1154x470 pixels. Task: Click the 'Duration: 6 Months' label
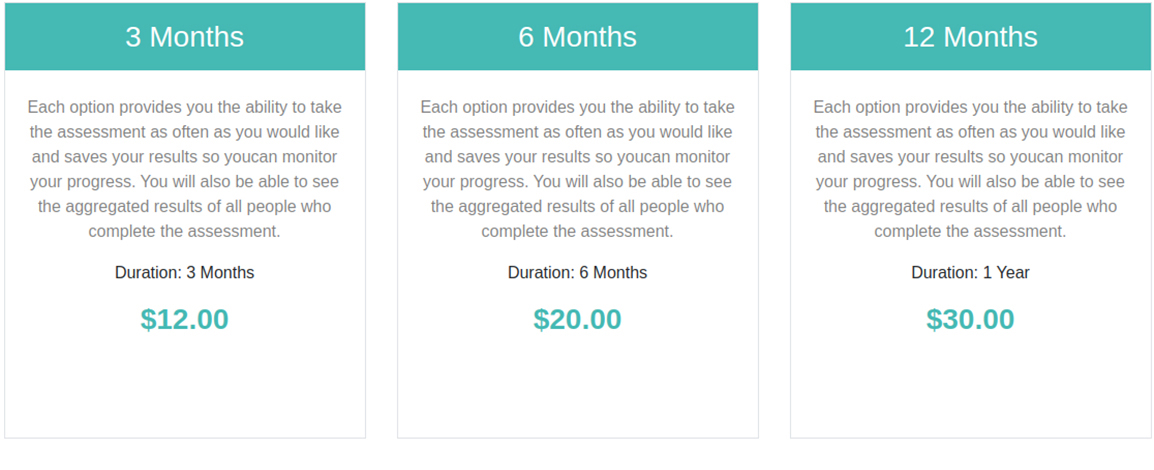[578, 273]
